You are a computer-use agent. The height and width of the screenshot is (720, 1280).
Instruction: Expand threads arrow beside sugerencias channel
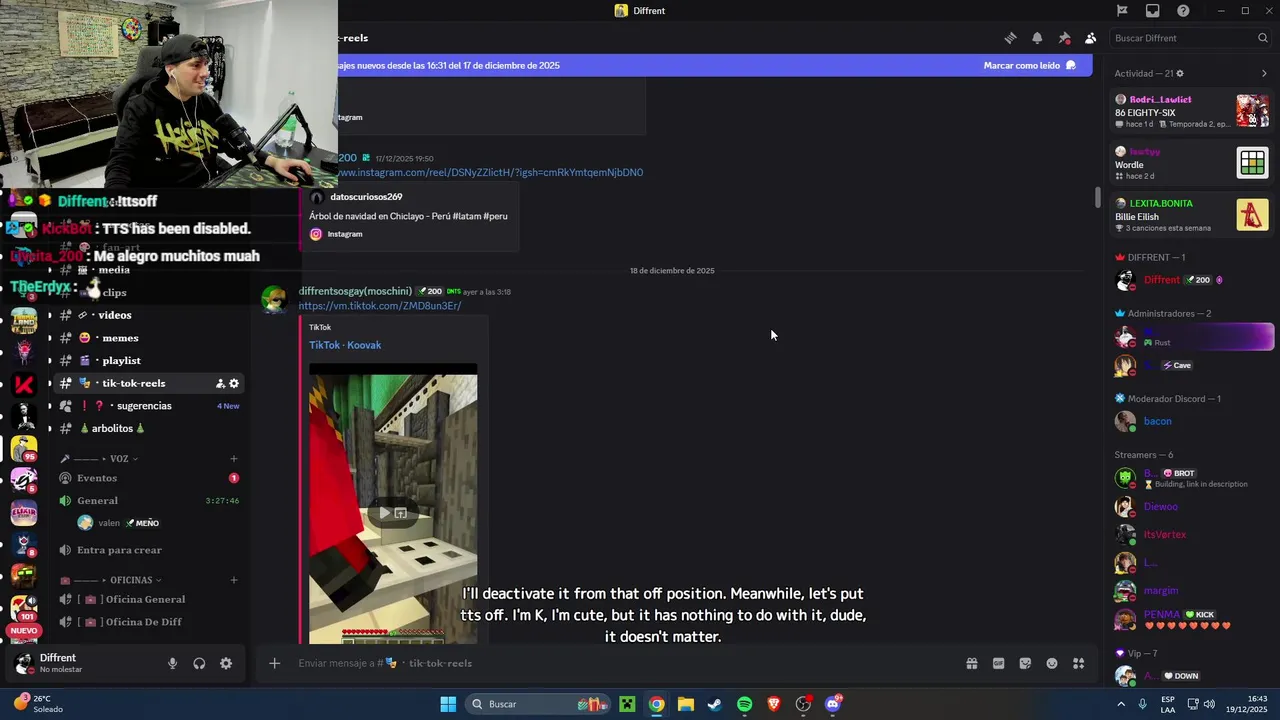coord(49,406)
